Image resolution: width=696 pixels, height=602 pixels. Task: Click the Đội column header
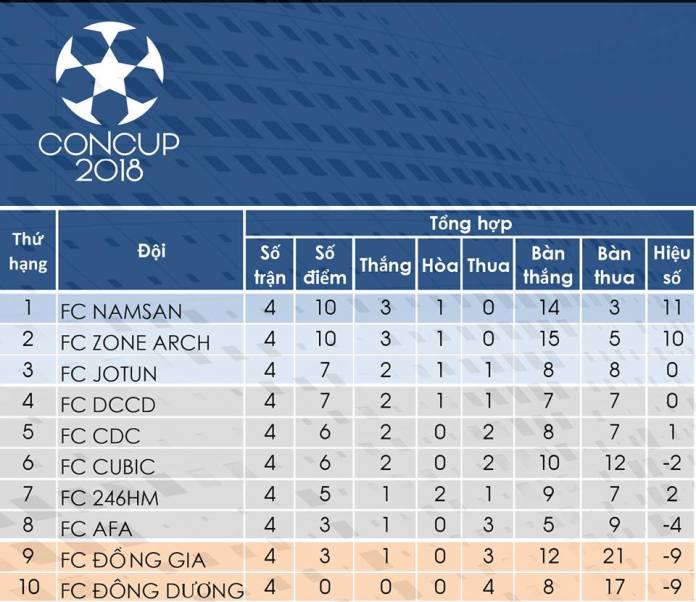click(x=151, y=252)
